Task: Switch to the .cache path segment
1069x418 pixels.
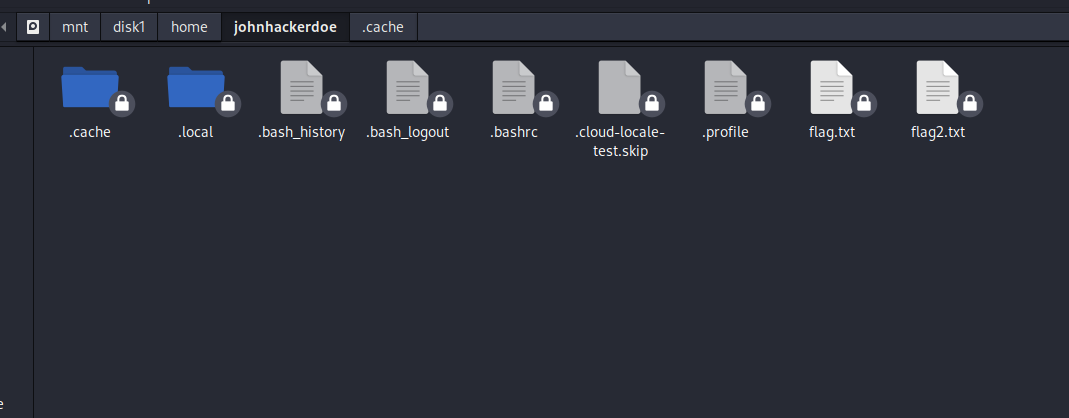Action: point(383,27)
